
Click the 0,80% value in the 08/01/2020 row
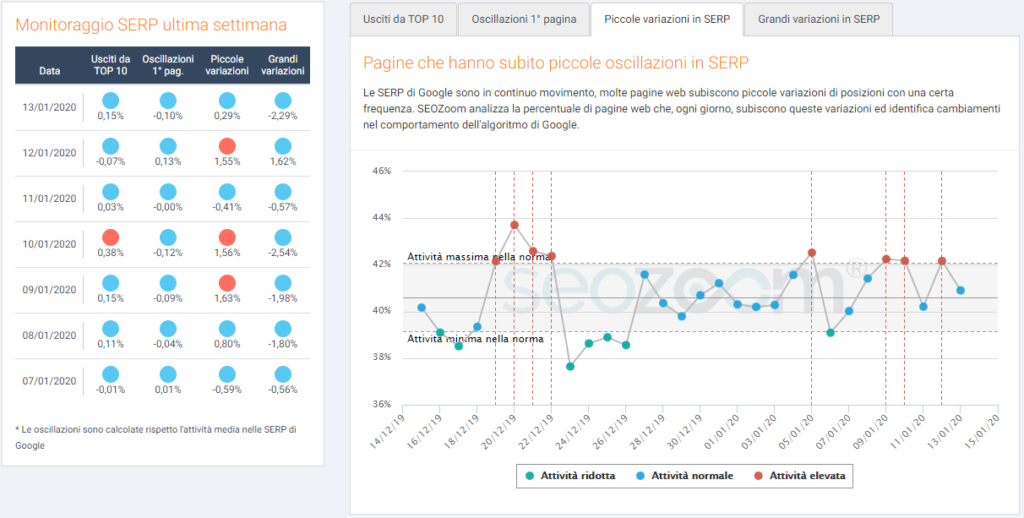[x=227, y=344]
